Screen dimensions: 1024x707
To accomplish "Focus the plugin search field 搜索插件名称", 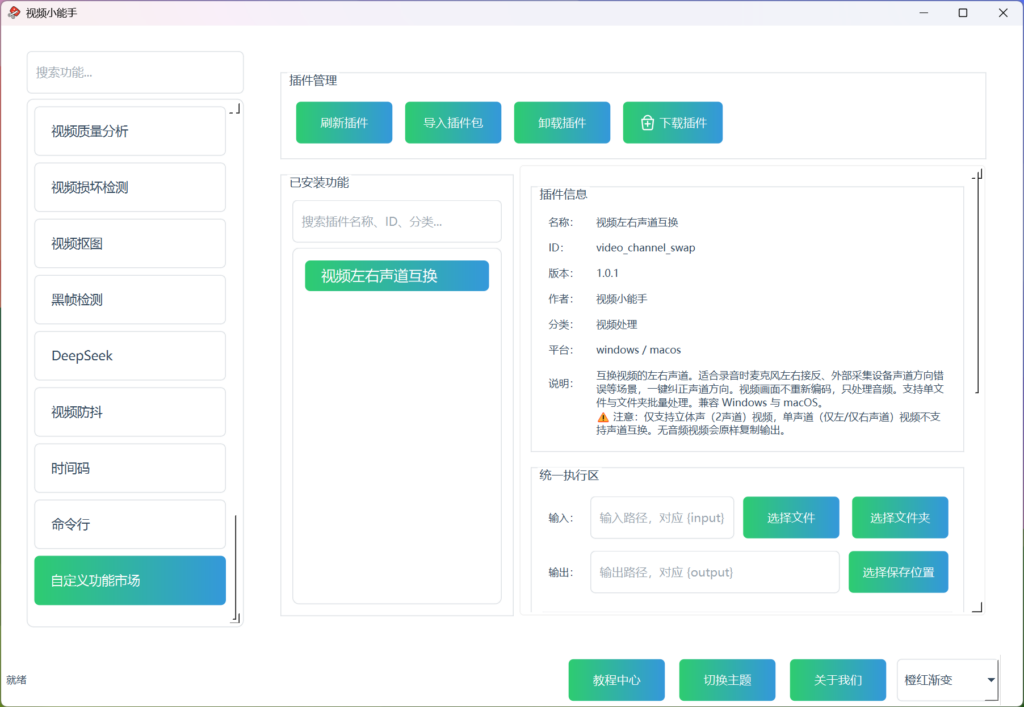I will (x=397, y=221).
